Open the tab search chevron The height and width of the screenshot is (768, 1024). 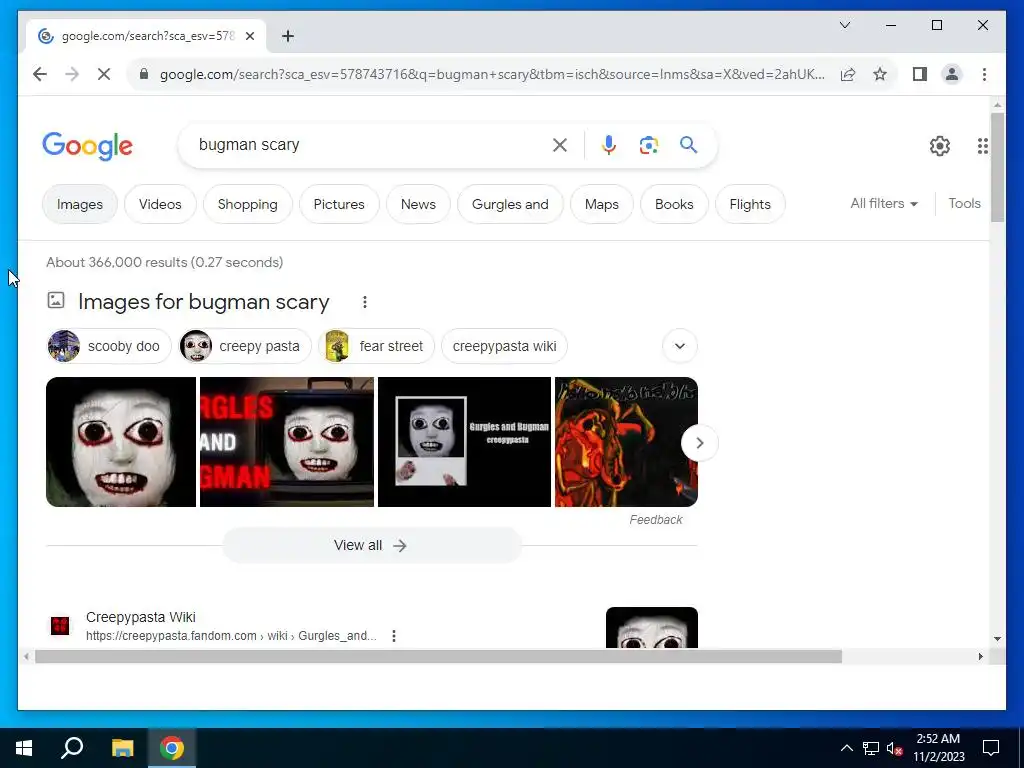point(844,25)
